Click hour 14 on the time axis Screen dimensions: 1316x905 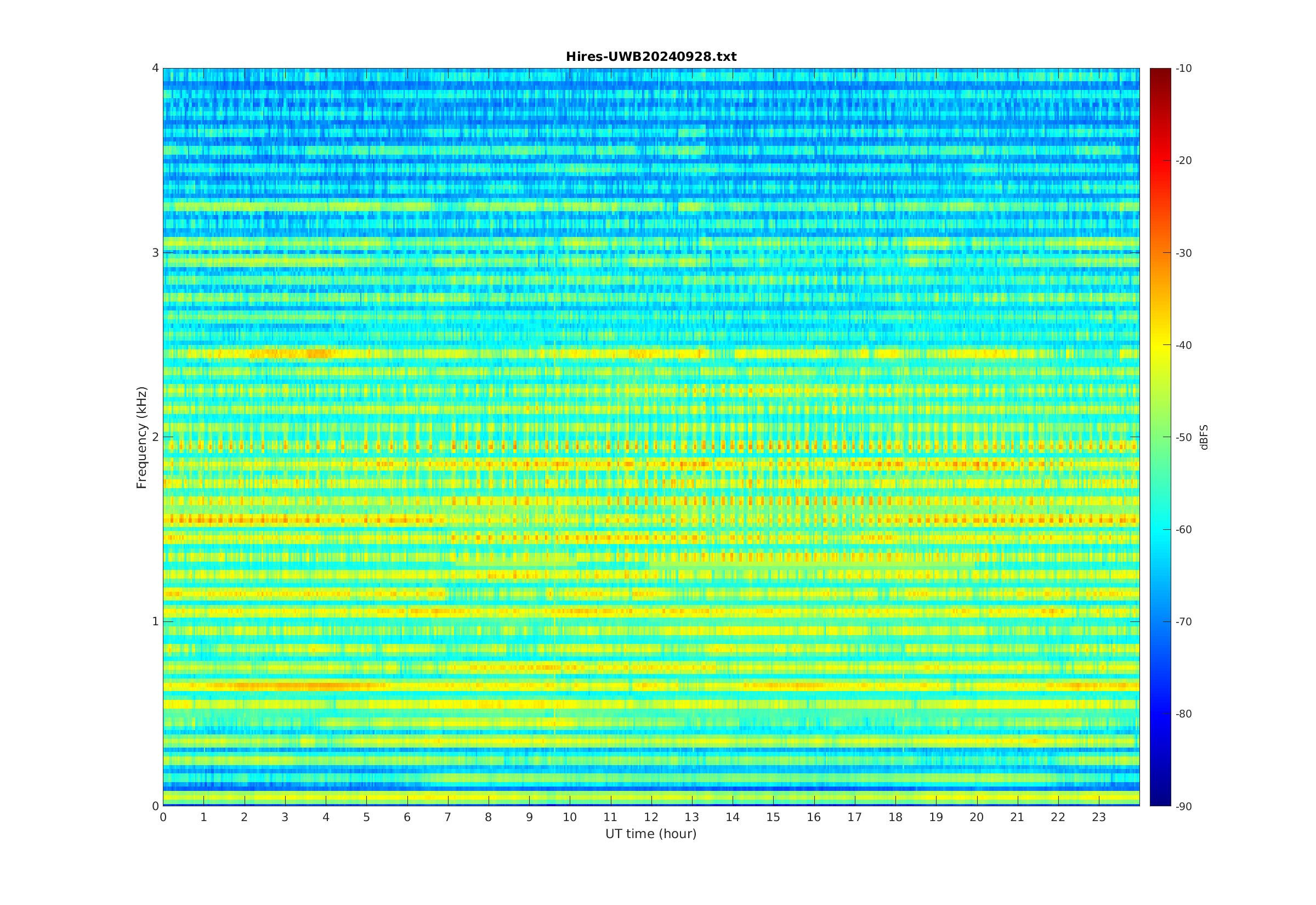click(733, 817)
